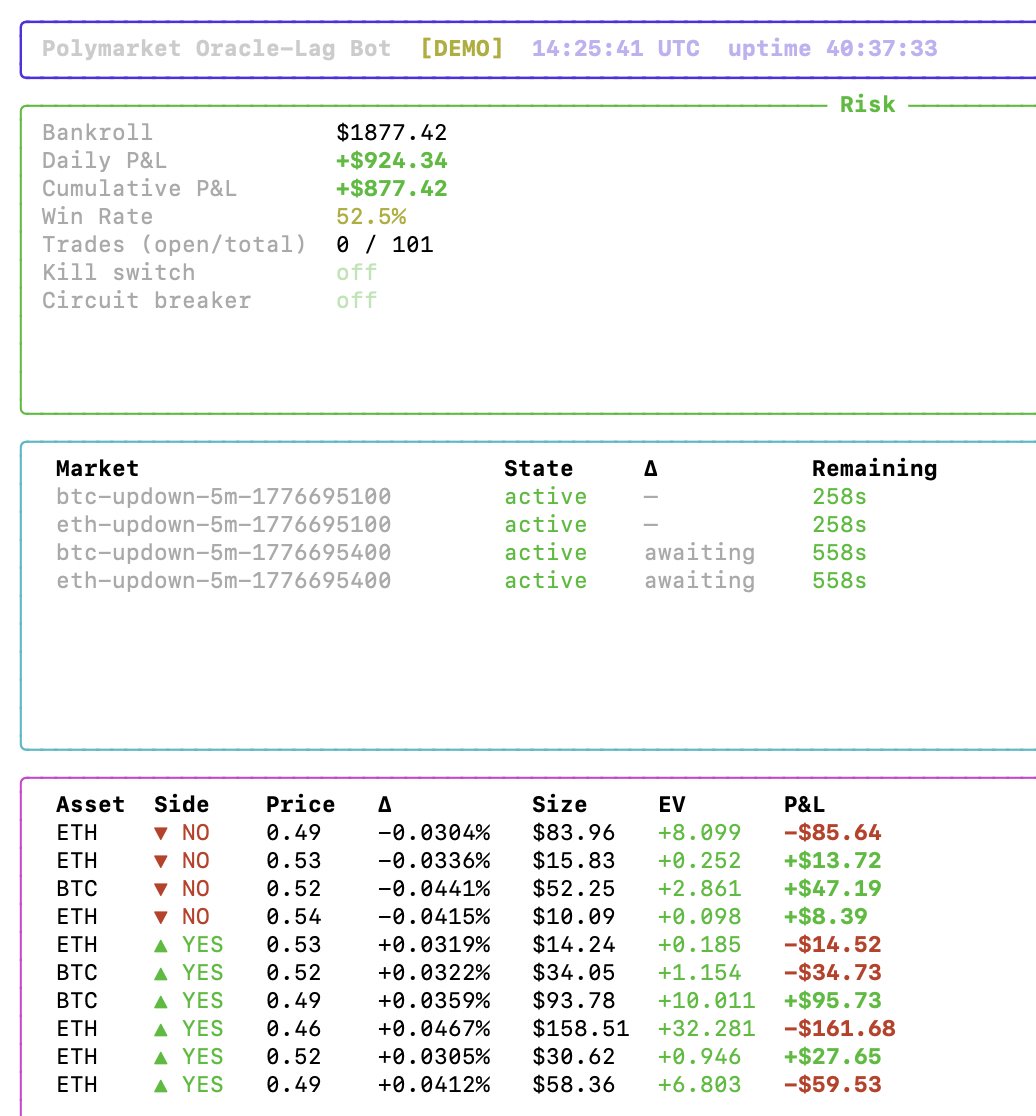Select the delta value +0.0467%
Viewport: 1036px width, 1116px height.
click(x=433, y=1028)
